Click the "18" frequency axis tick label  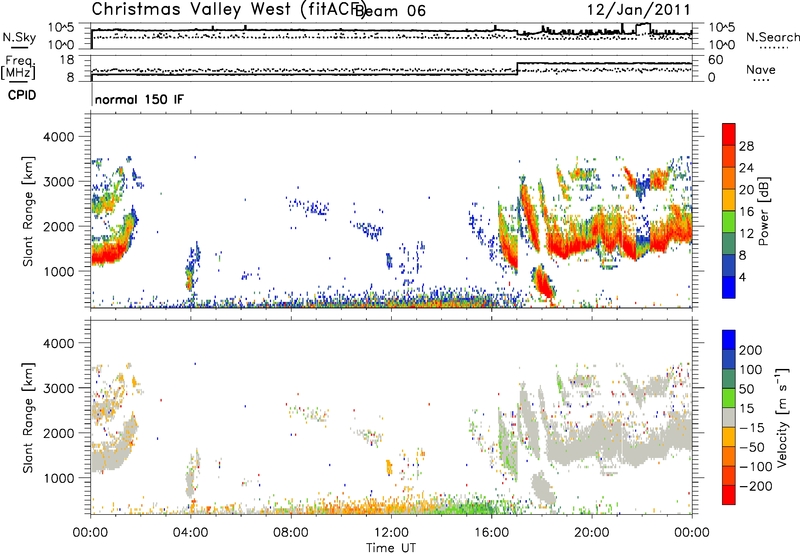pyautogui.click(x=67, y=60)
